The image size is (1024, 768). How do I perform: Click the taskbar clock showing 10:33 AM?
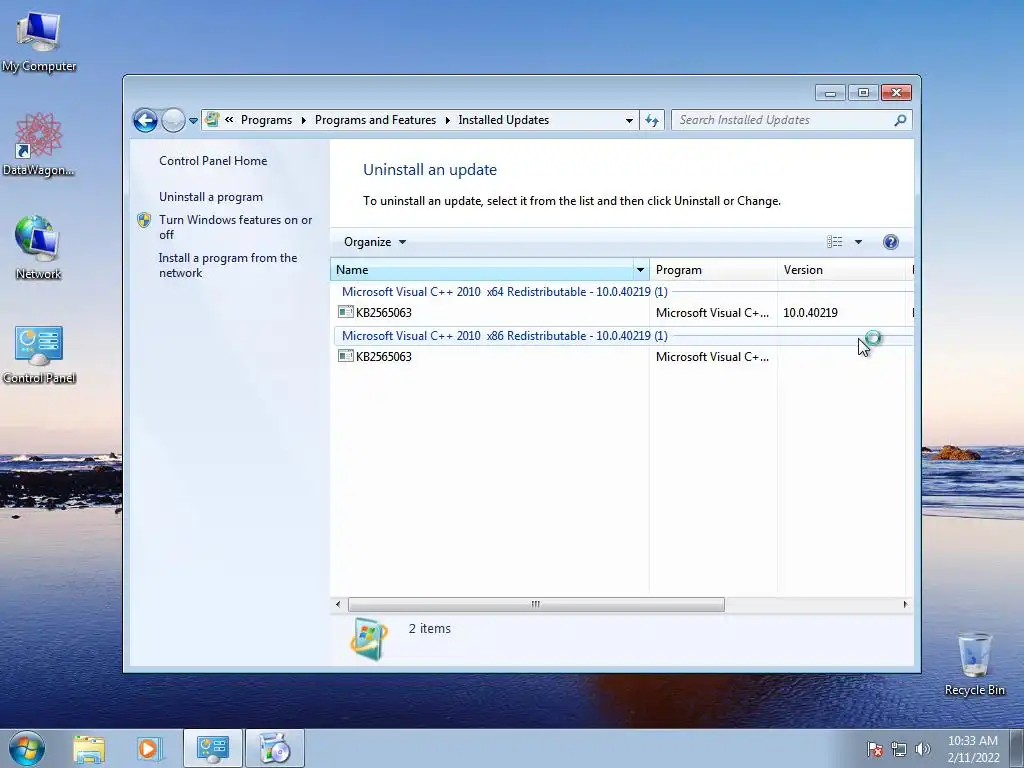973,749
